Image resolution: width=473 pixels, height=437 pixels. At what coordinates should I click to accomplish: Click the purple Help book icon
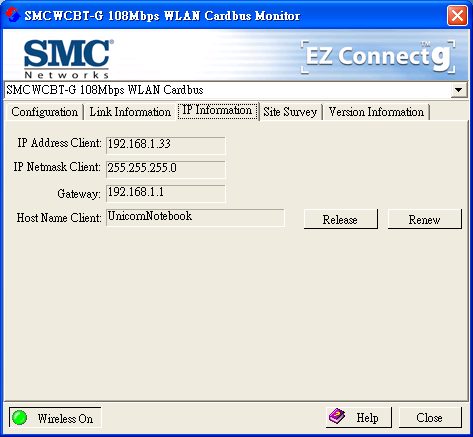337,416
